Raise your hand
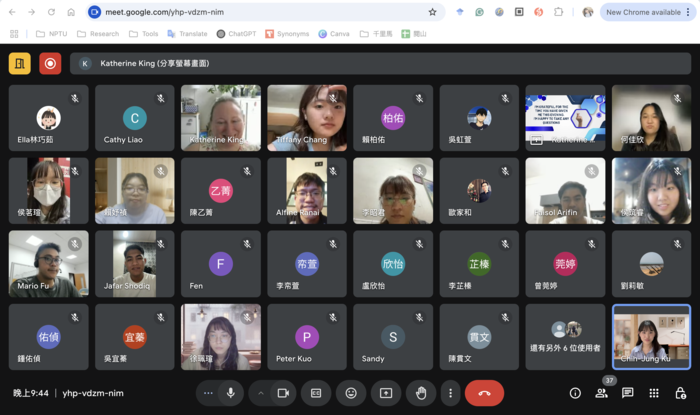 click(421, 393)
